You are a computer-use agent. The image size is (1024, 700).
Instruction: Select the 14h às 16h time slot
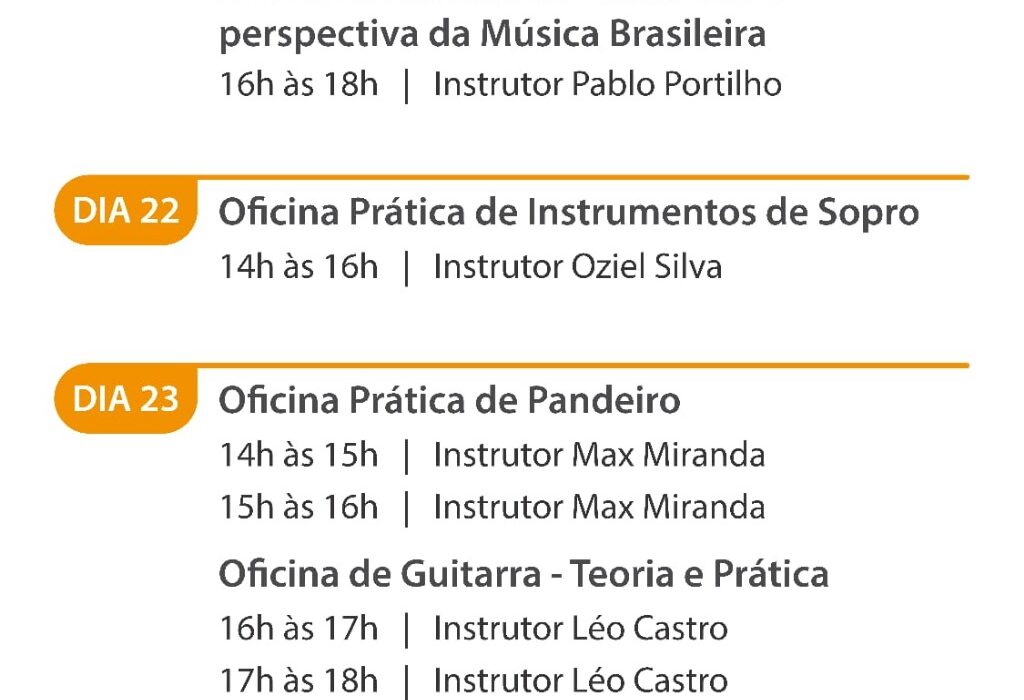tap(299, 267)
